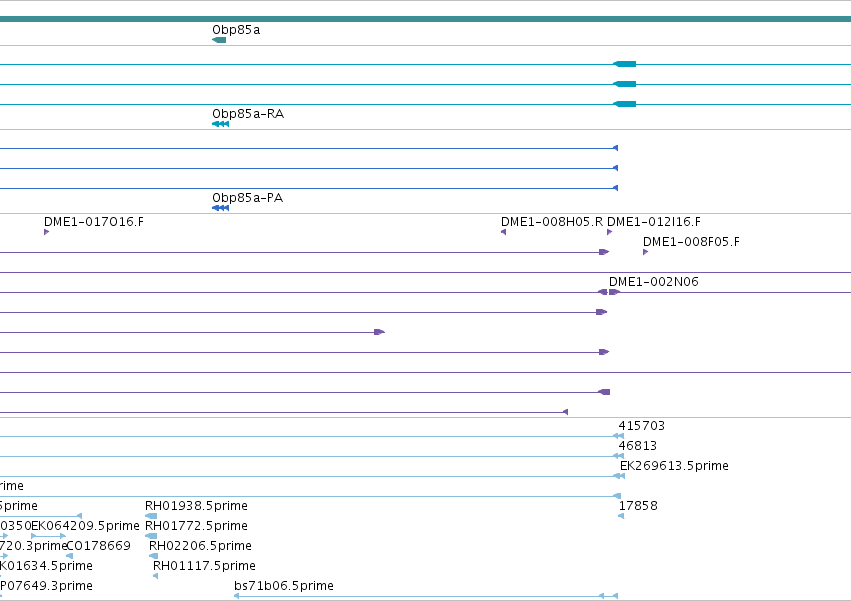Select the CO178669 feature arrow

(x=69, y=556)
